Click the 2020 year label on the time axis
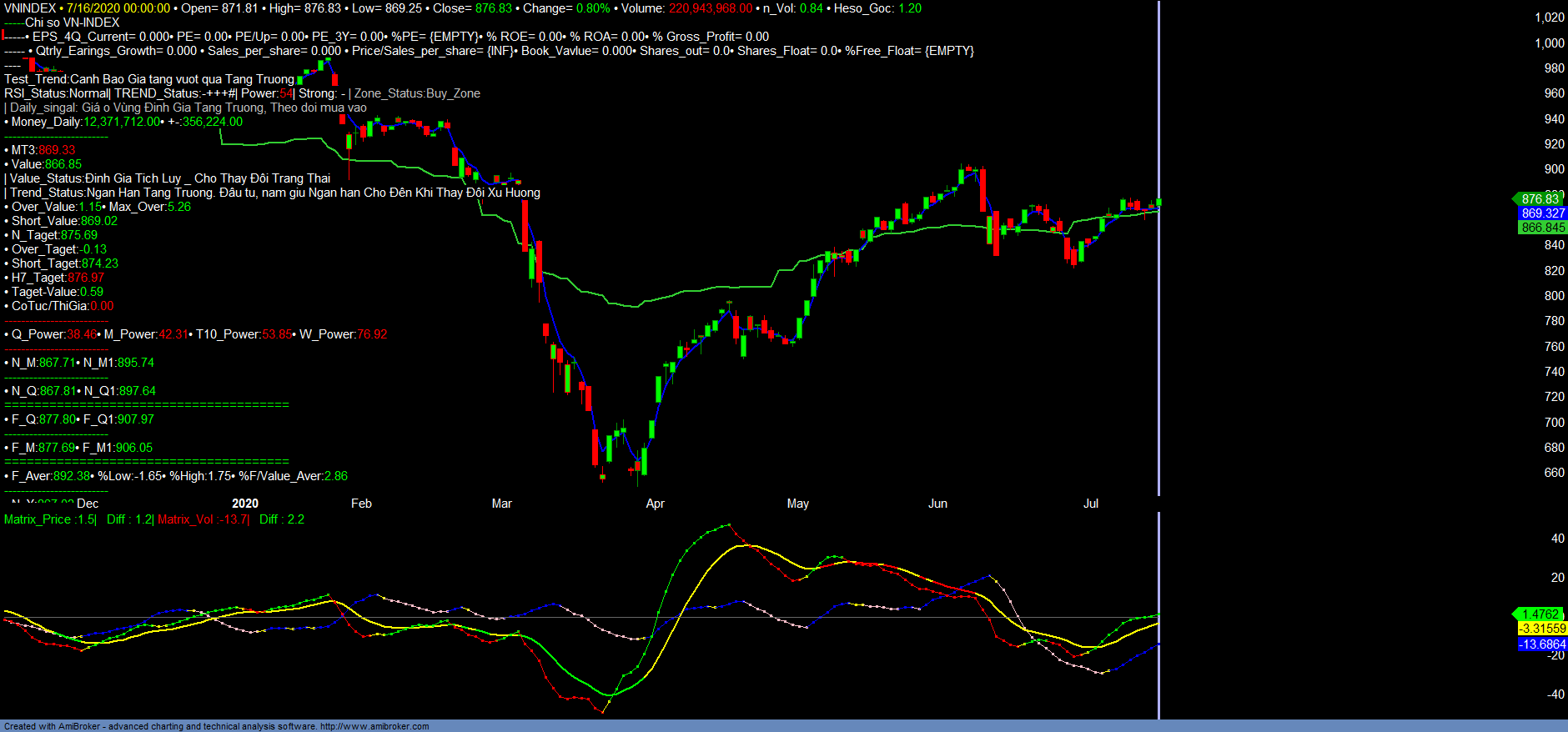 click(x=244, y=504)
